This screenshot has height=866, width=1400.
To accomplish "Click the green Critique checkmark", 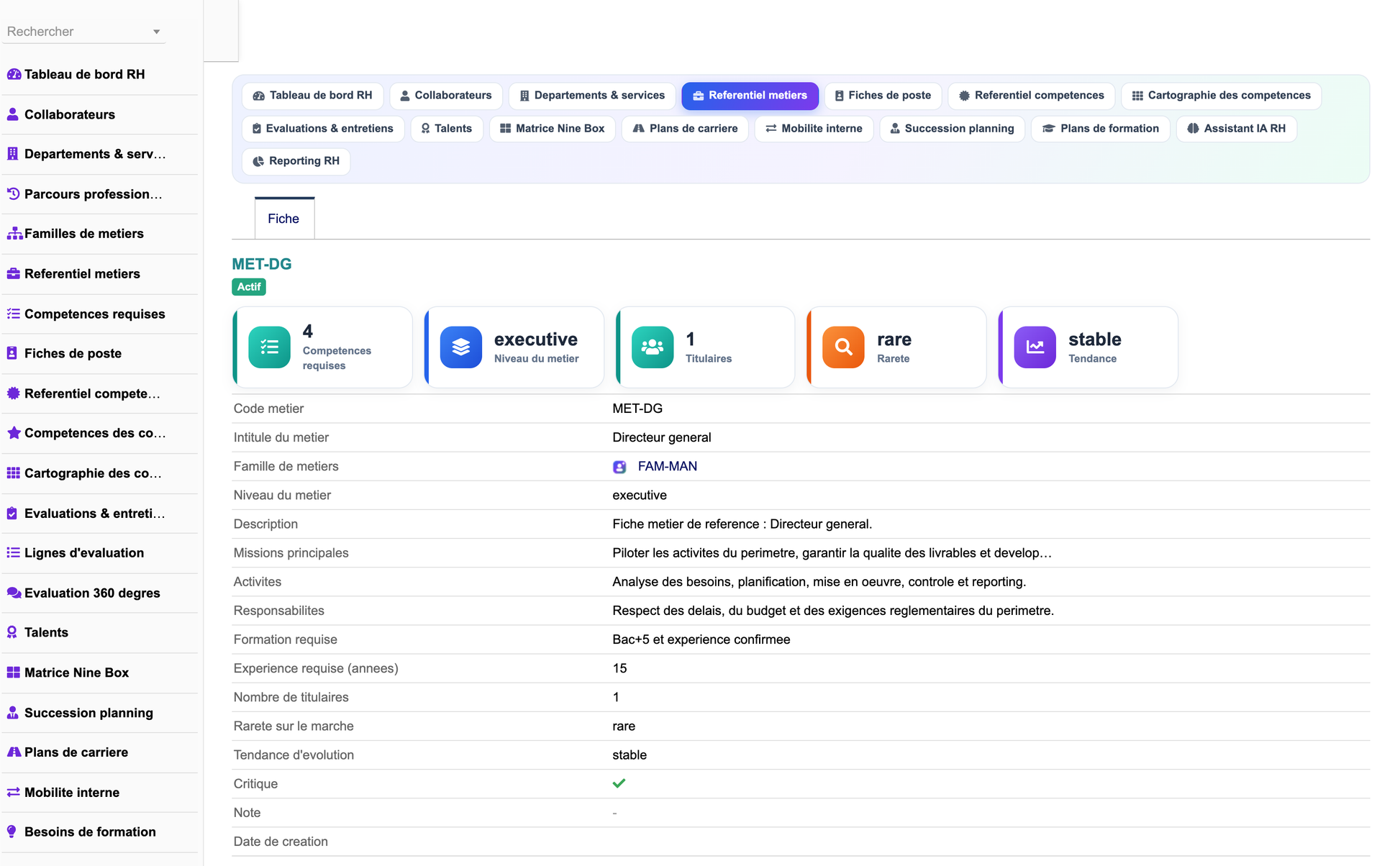I will pos(619,783).
